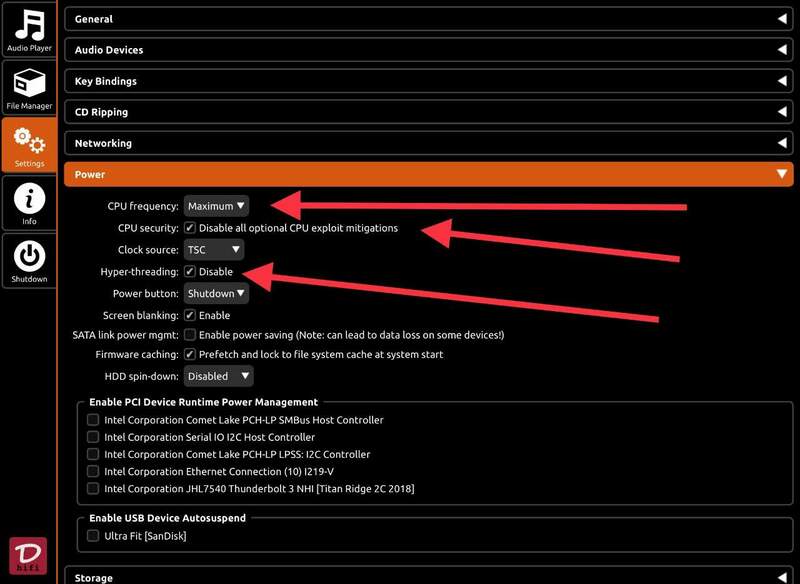800x584 pixels.
Task: Expand the CD Ripping section
Action: click(x=429, y=112)
